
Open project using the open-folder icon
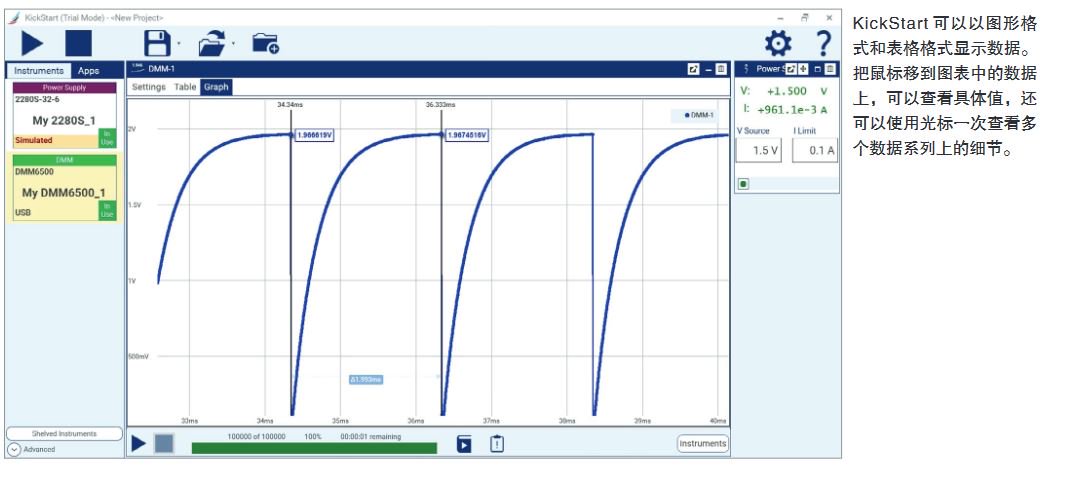tap(213, 42)
